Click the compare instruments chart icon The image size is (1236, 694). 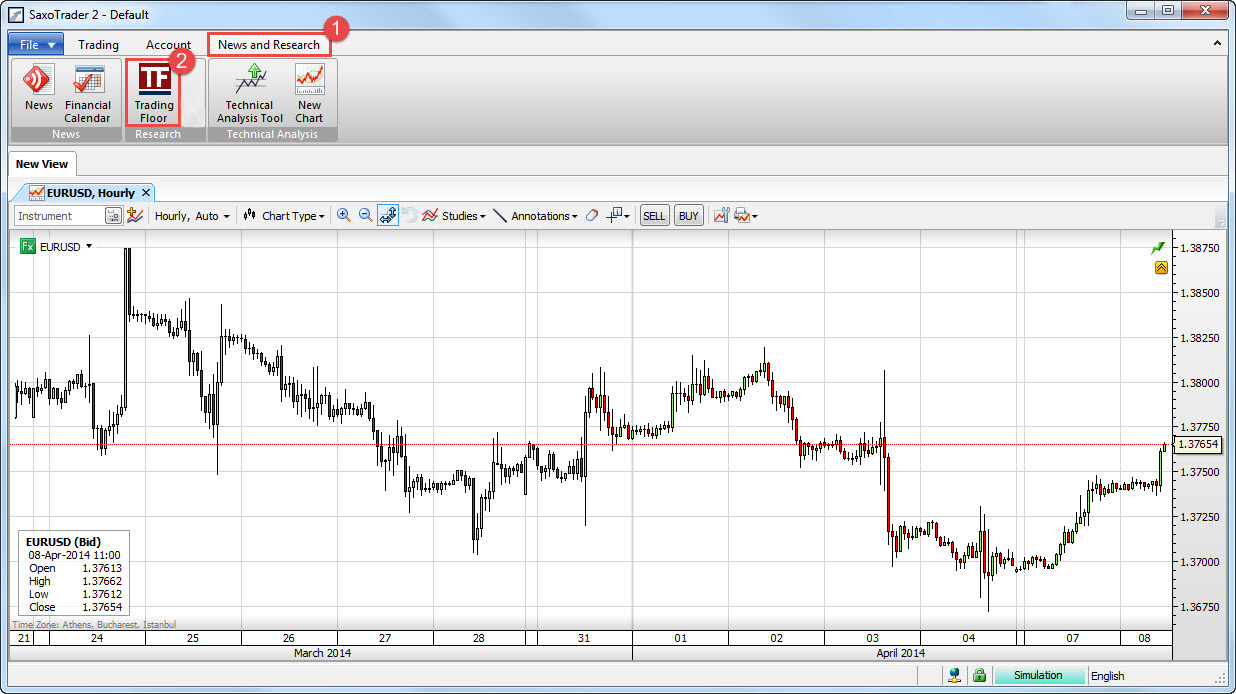[x=135, y=215]
